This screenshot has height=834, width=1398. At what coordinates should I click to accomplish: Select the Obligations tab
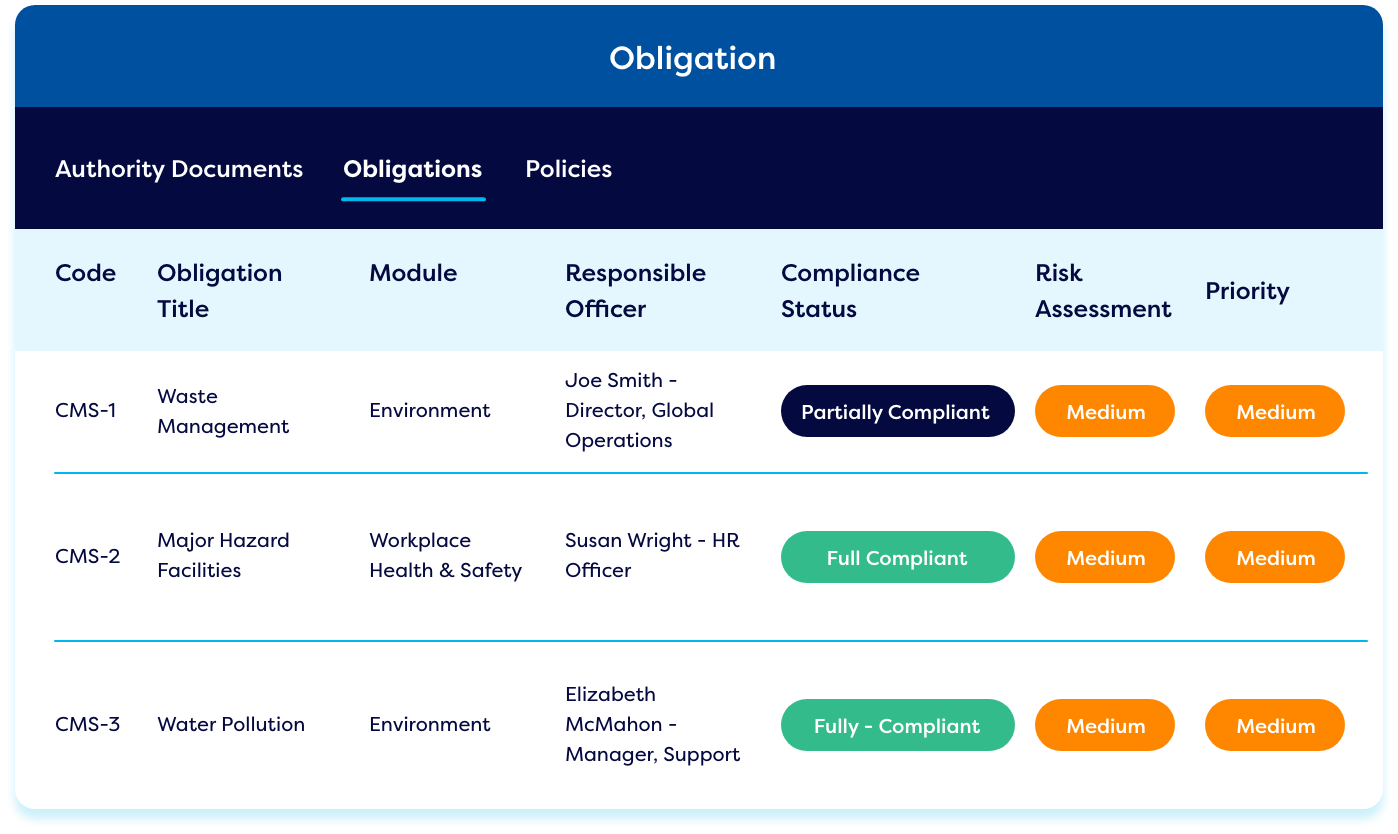click(x=413, y=169)
